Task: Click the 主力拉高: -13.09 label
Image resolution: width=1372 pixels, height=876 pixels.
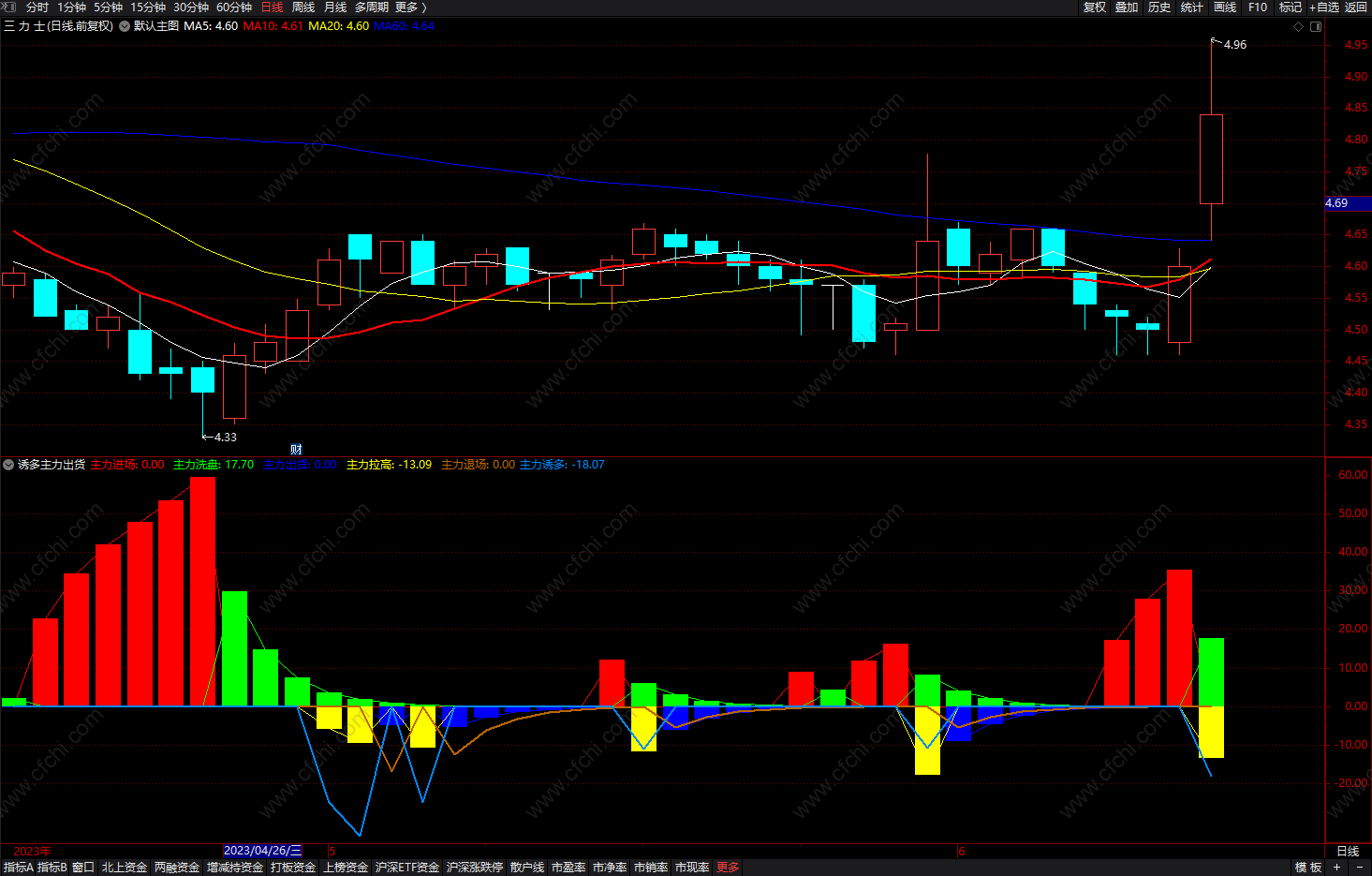Action: coord(390,465)
